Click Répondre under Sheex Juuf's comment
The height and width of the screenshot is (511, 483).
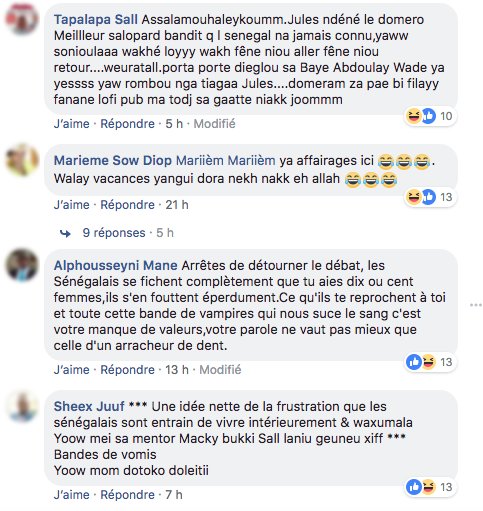(x=128, y=495)
